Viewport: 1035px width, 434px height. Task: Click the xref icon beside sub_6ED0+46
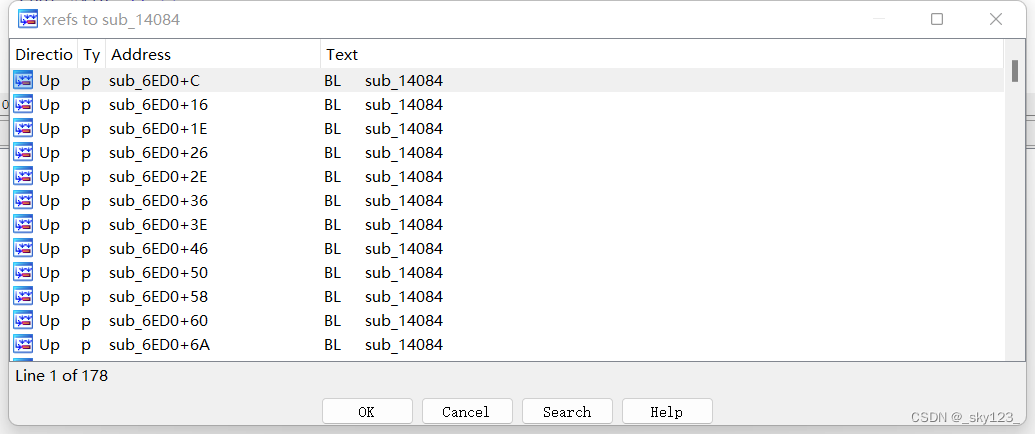click(23, 248)
